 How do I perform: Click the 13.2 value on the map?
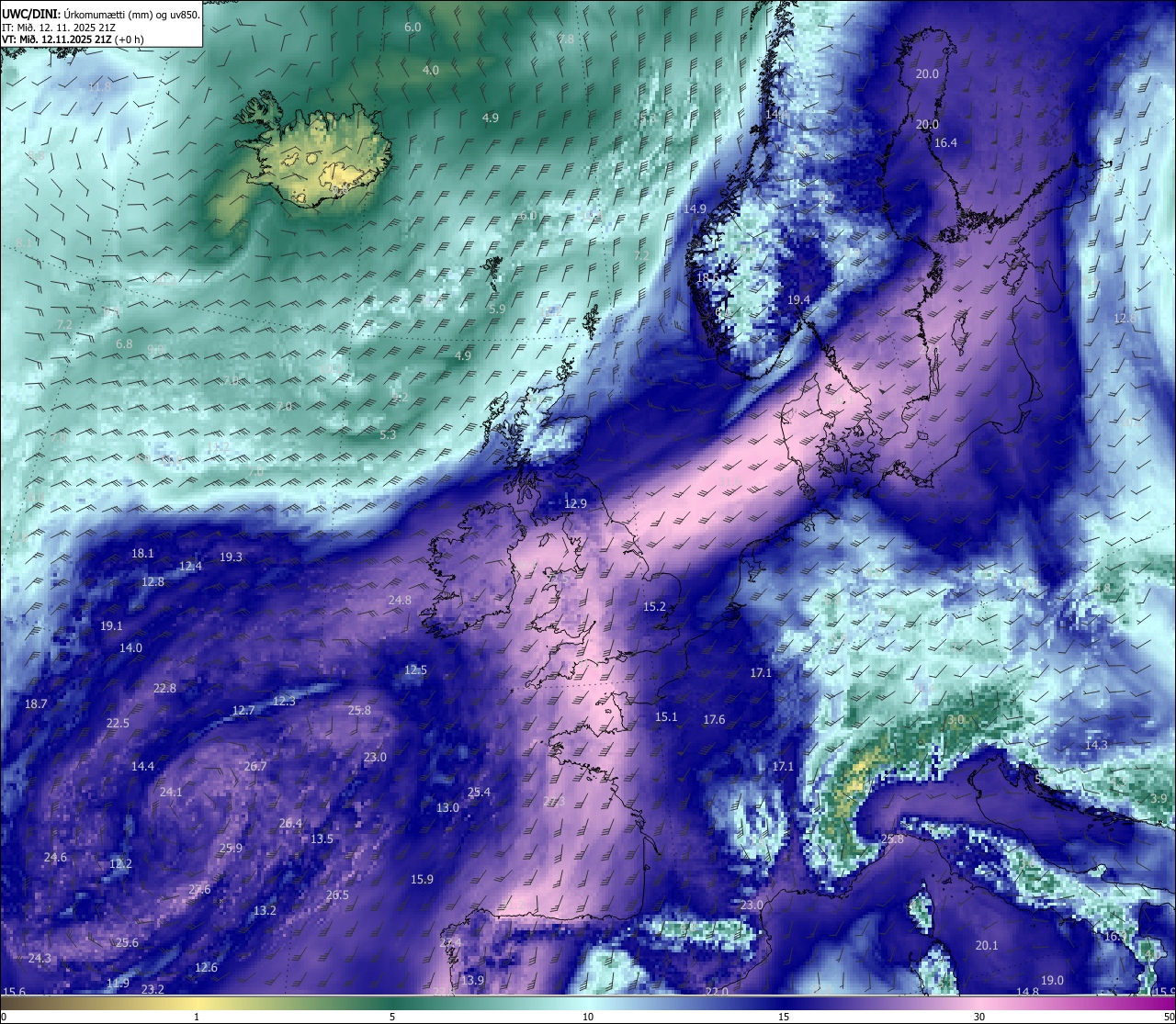[x=265, y=911]
